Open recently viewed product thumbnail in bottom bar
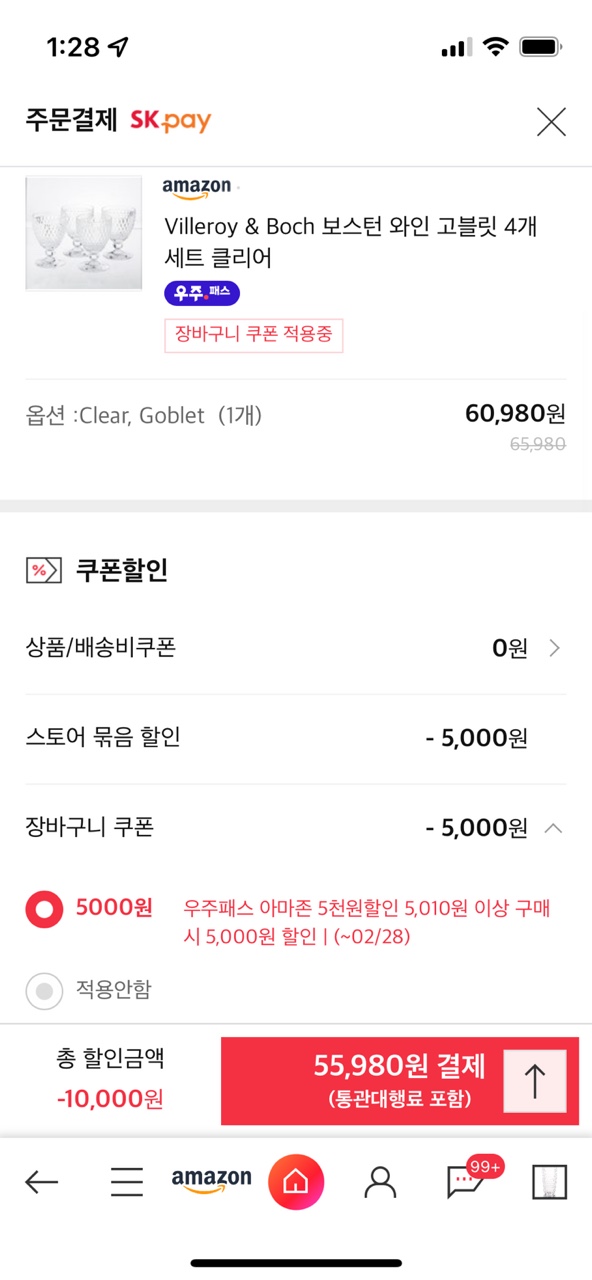The height and width of the screenshot is (1280, 592). pyautogui.click(x=549, y=1182)
